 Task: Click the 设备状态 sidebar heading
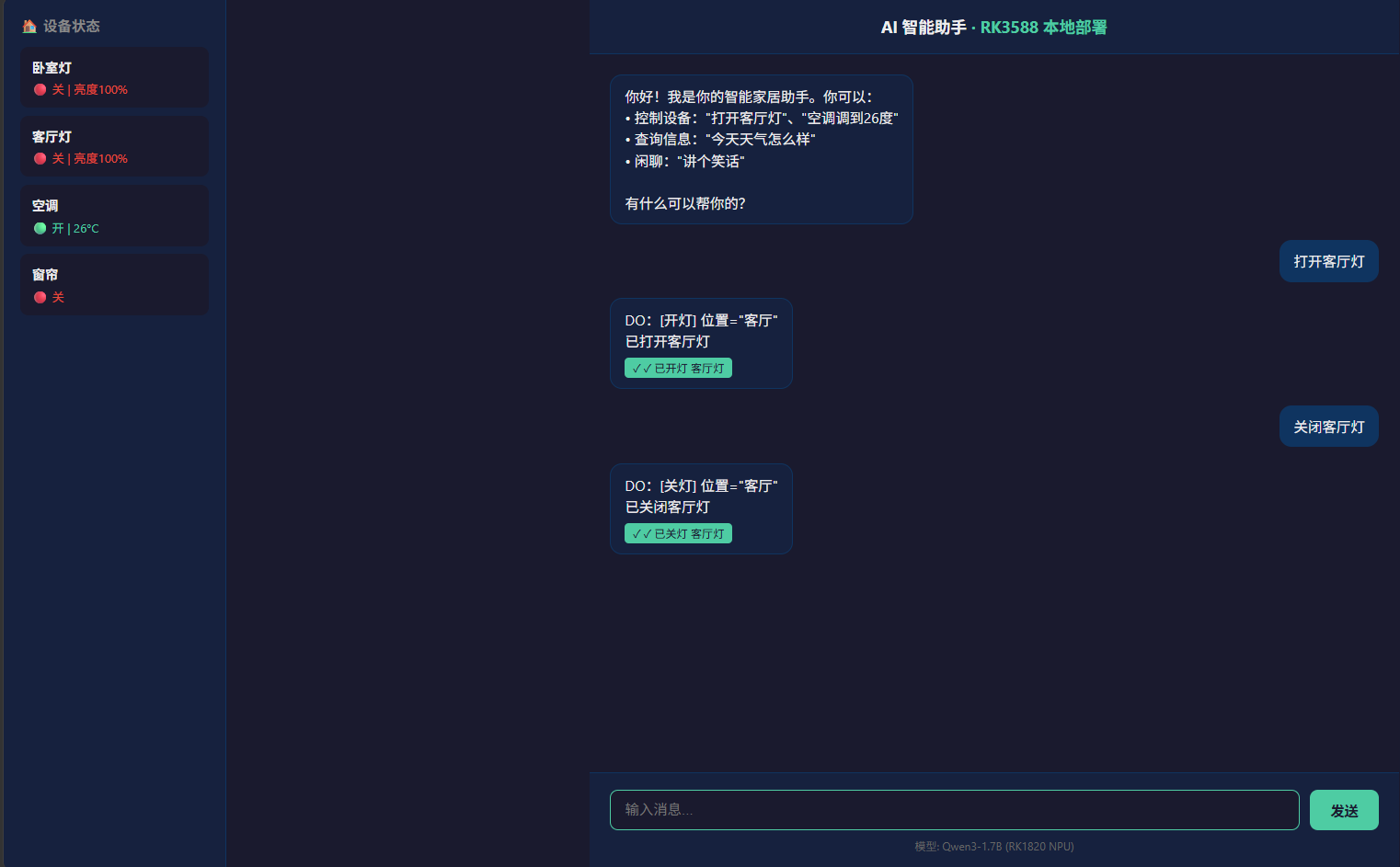[72, 27]
